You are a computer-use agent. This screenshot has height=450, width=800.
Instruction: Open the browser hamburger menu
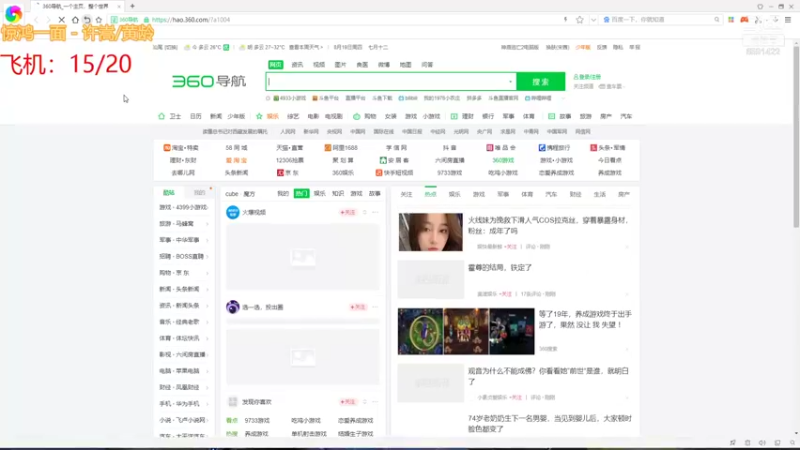point(788,20)
